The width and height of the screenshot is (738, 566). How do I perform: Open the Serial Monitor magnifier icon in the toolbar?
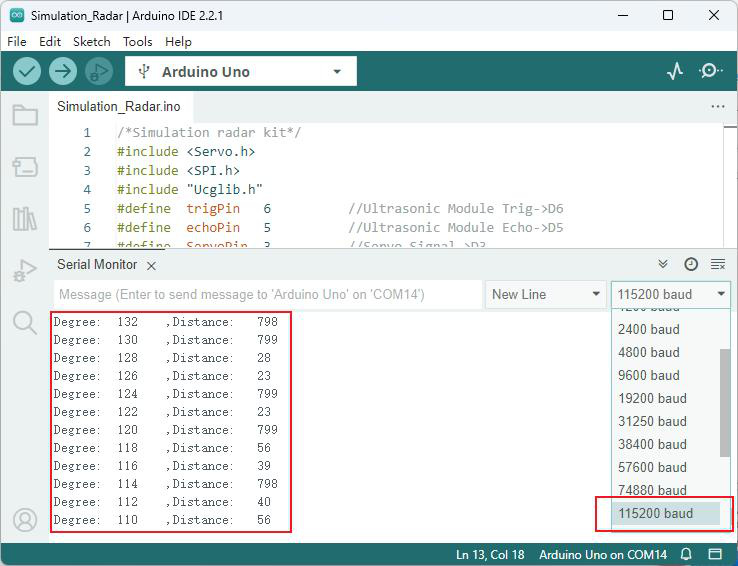point(711,71)
